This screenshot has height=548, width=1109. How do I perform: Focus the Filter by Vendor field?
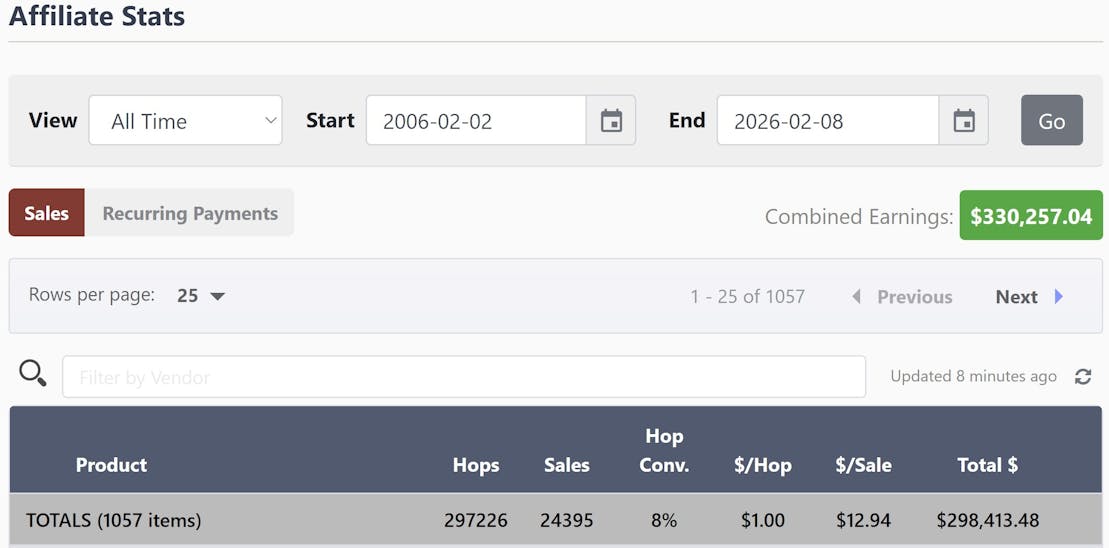coord(464,377)
